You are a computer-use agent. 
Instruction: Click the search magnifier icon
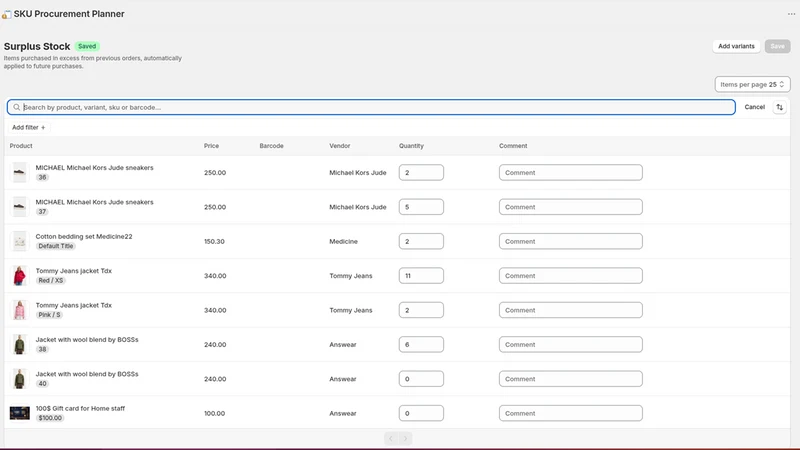(17, 107)
